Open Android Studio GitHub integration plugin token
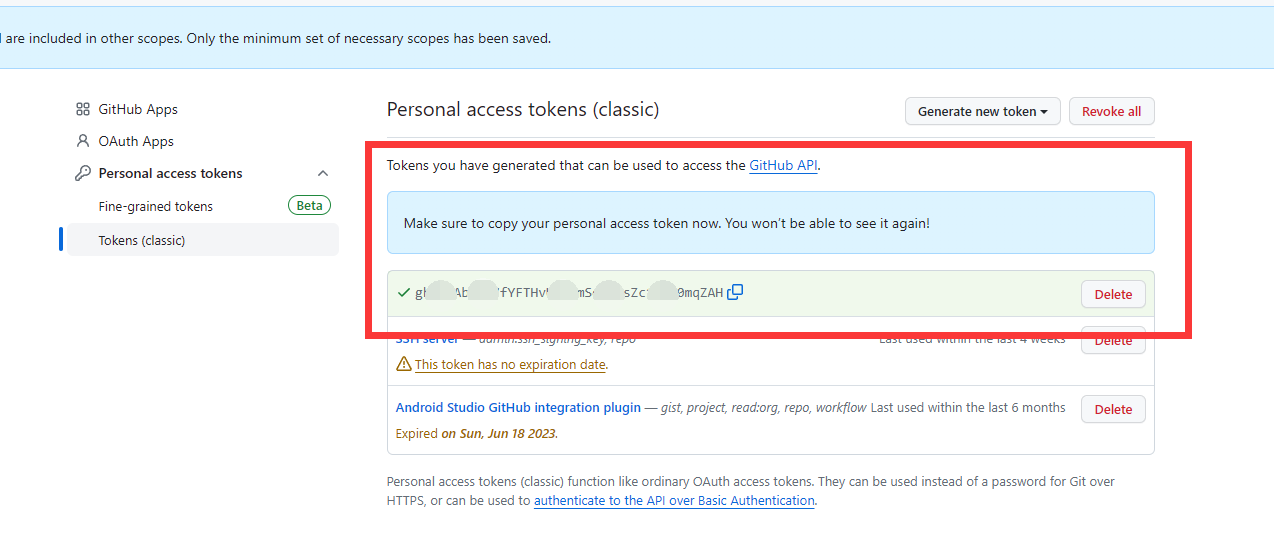 point(518,407)
